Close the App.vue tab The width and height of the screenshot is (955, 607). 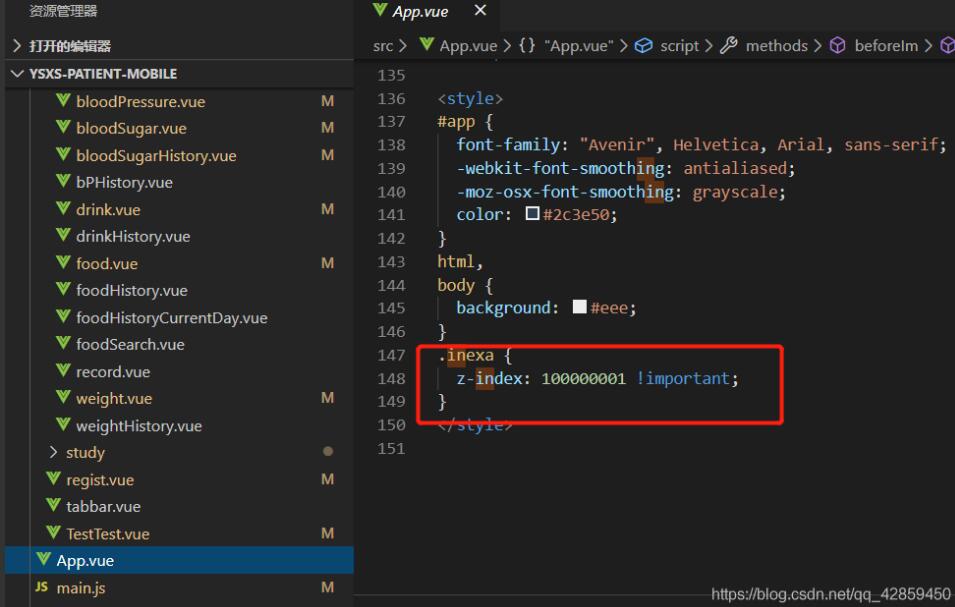[x=480, y=11]
